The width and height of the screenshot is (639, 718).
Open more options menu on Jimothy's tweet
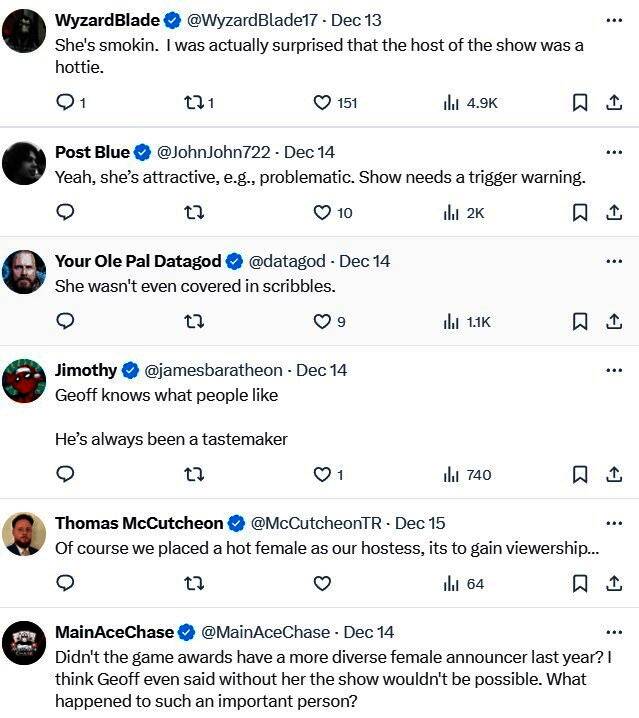613,370
